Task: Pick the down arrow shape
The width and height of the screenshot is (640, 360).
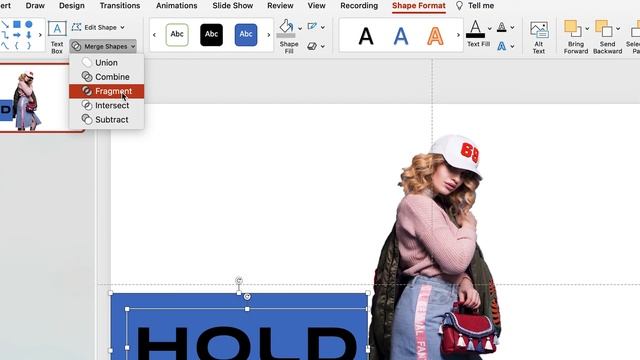Action: pos(29,35)
